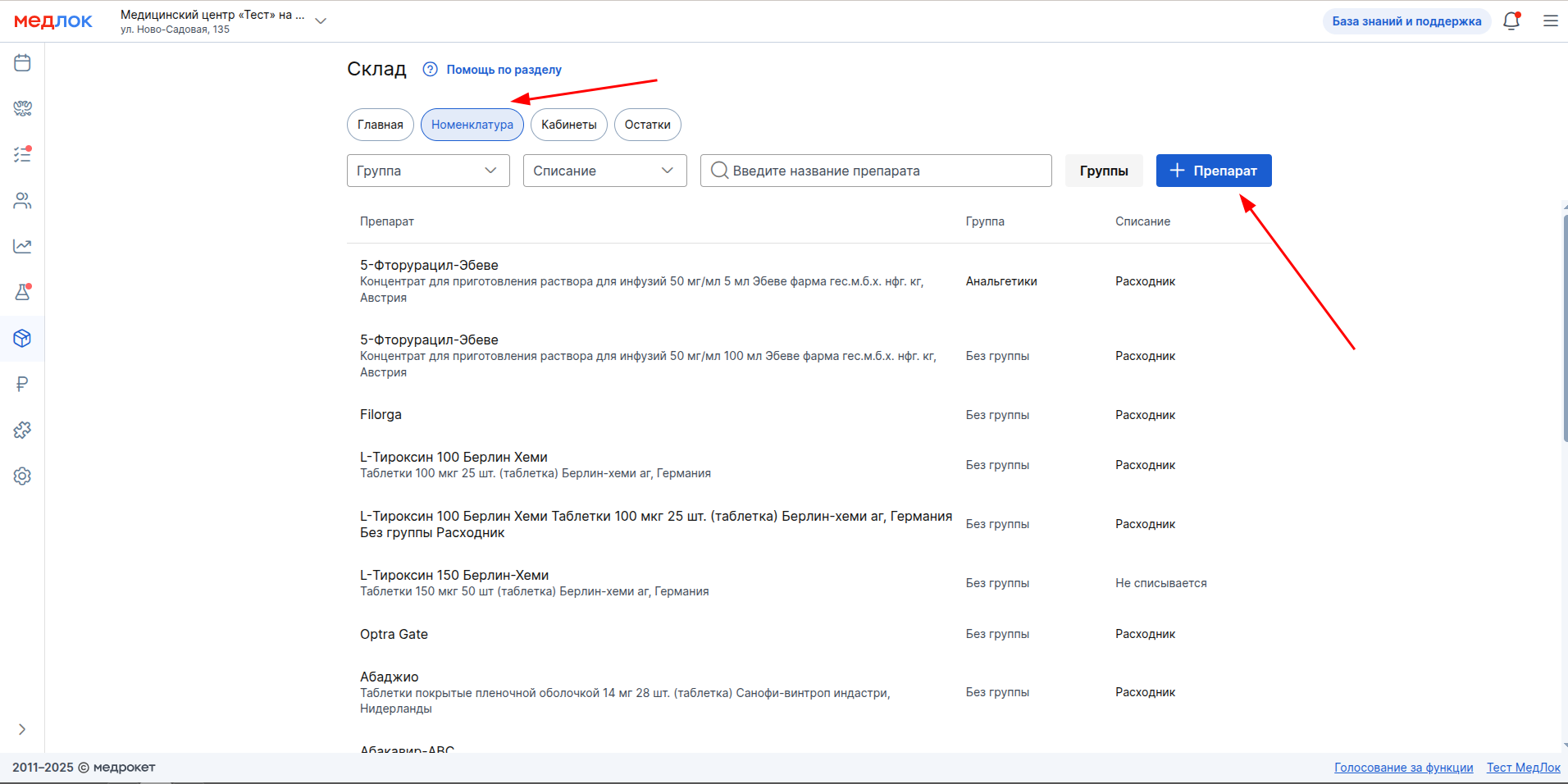Open 5-Фторурацил-Эбеве 100 мл row
Image resolution: width=1568 pixels, height=784 pixels.
pyautogui.click(x=809, y=356)
